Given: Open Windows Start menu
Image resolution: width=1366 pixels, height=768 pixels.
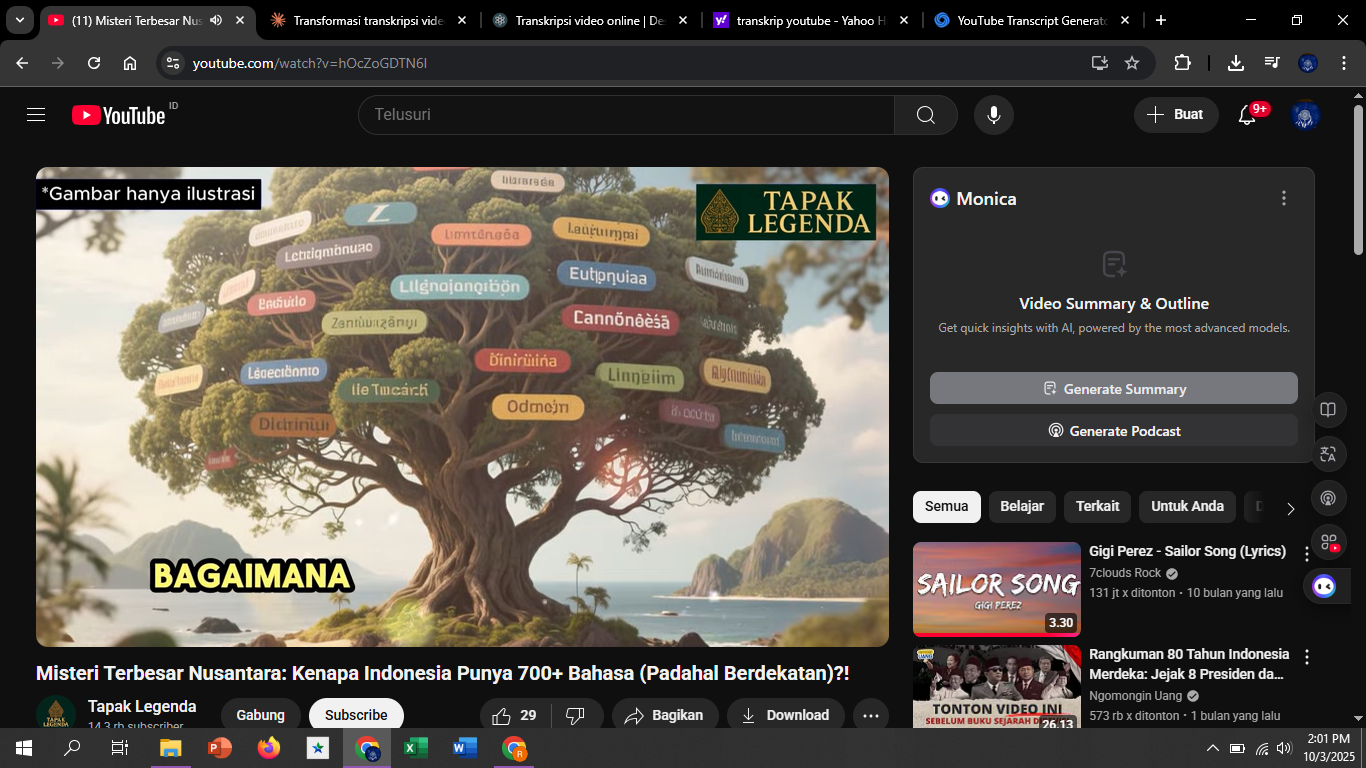Looking at the screenshot, I should point(23,748).
